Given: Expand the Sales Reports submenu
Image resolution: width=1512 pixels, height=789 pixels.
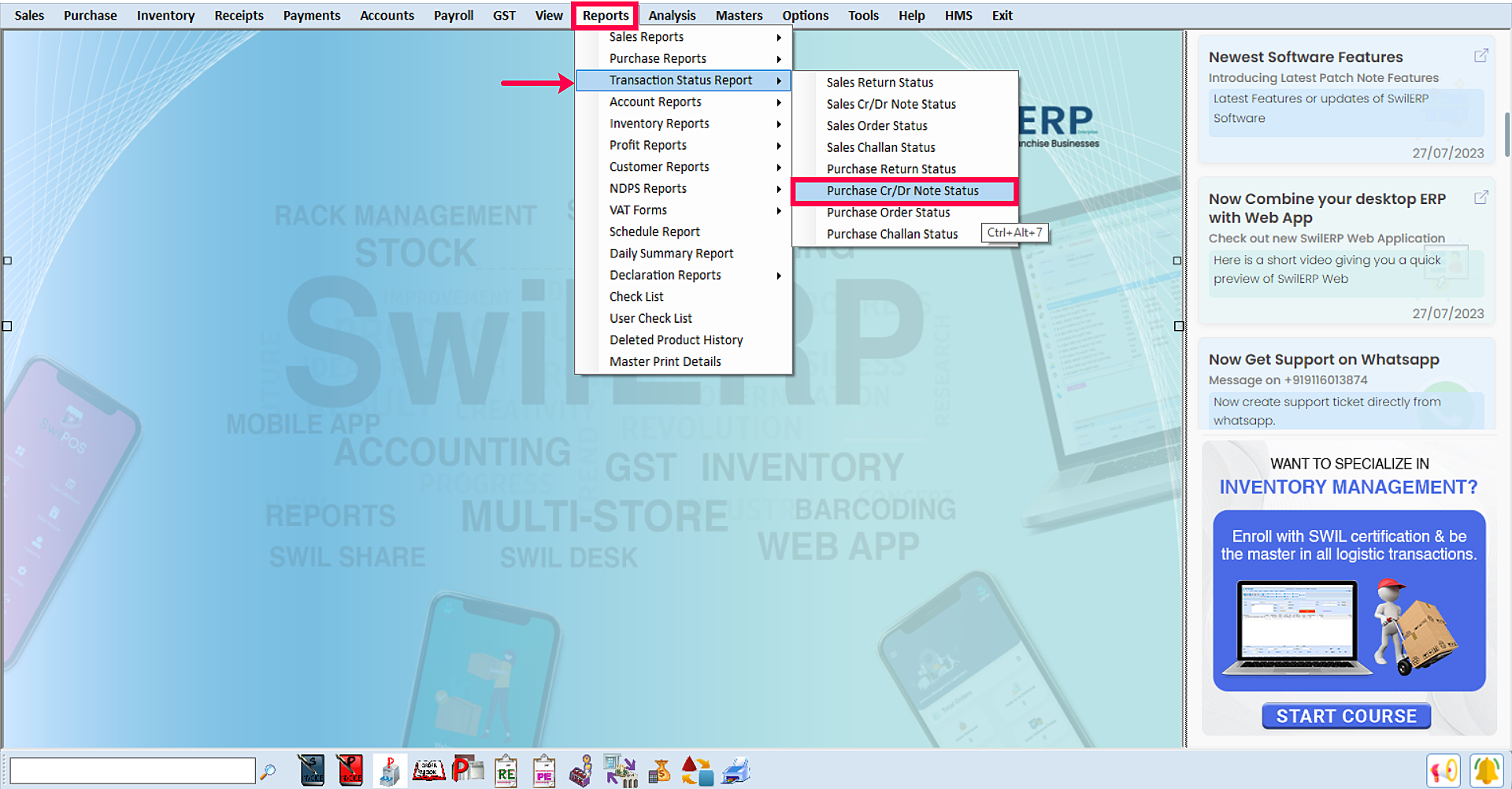Looking at the screenshot, I should [684, 37].
